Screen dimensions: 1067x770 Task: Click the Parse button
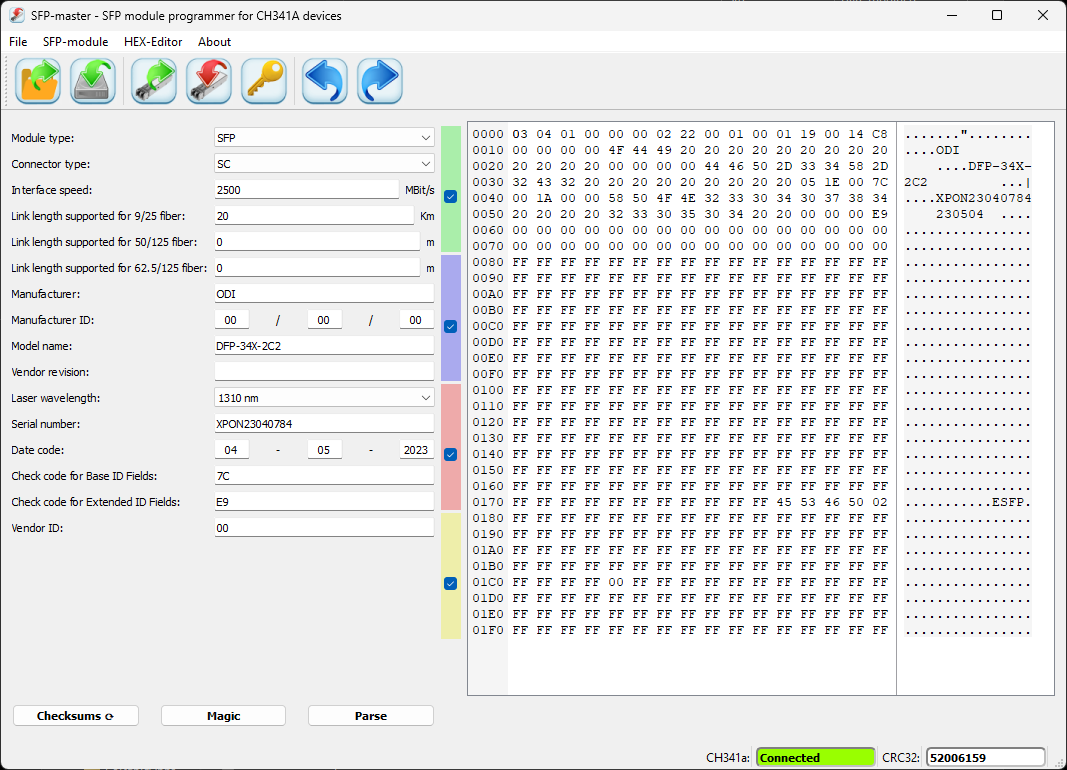[x=370, y=716]
